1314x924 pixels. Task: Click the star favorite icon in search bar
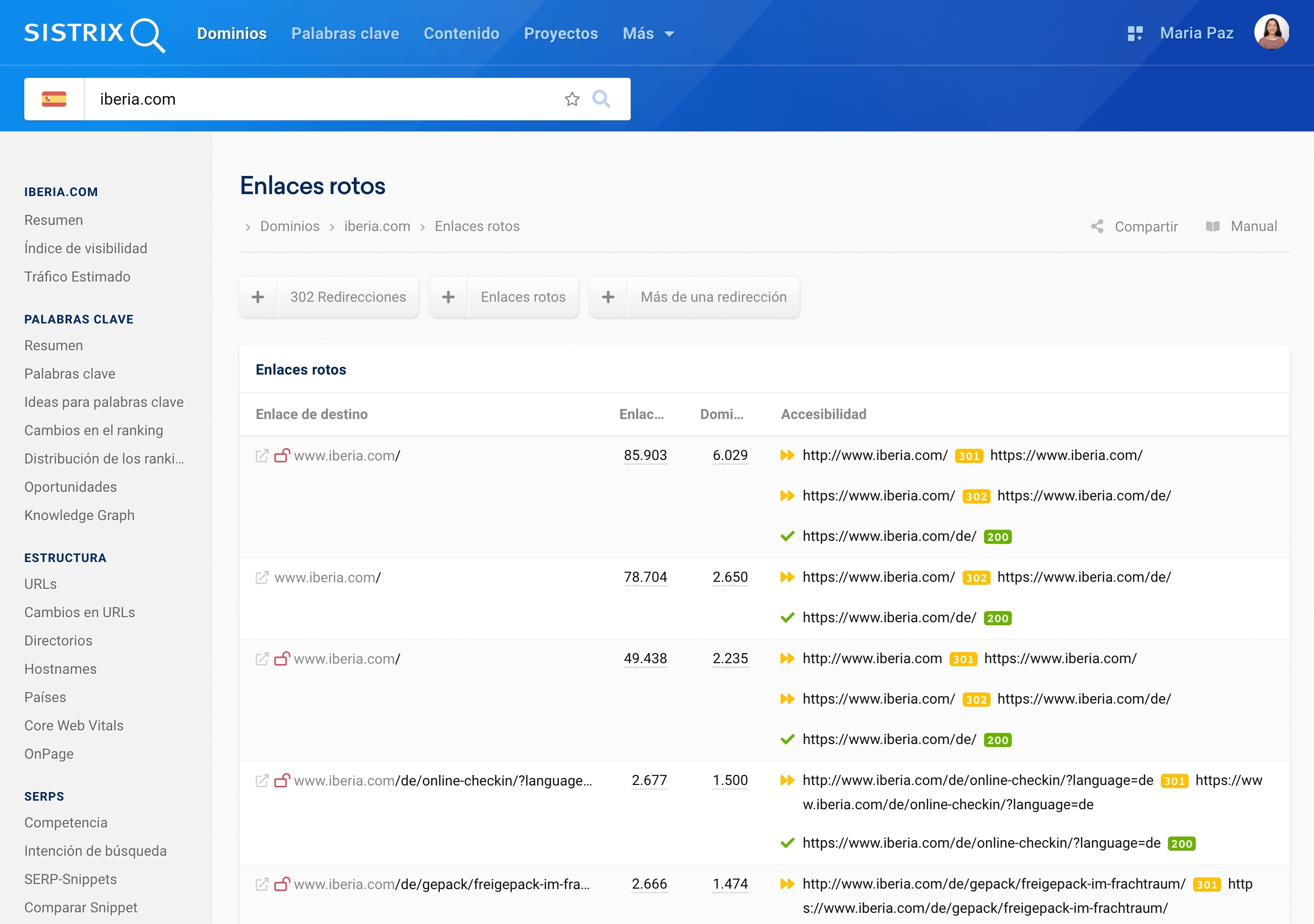pyautogui.click(x=572, y=99)
